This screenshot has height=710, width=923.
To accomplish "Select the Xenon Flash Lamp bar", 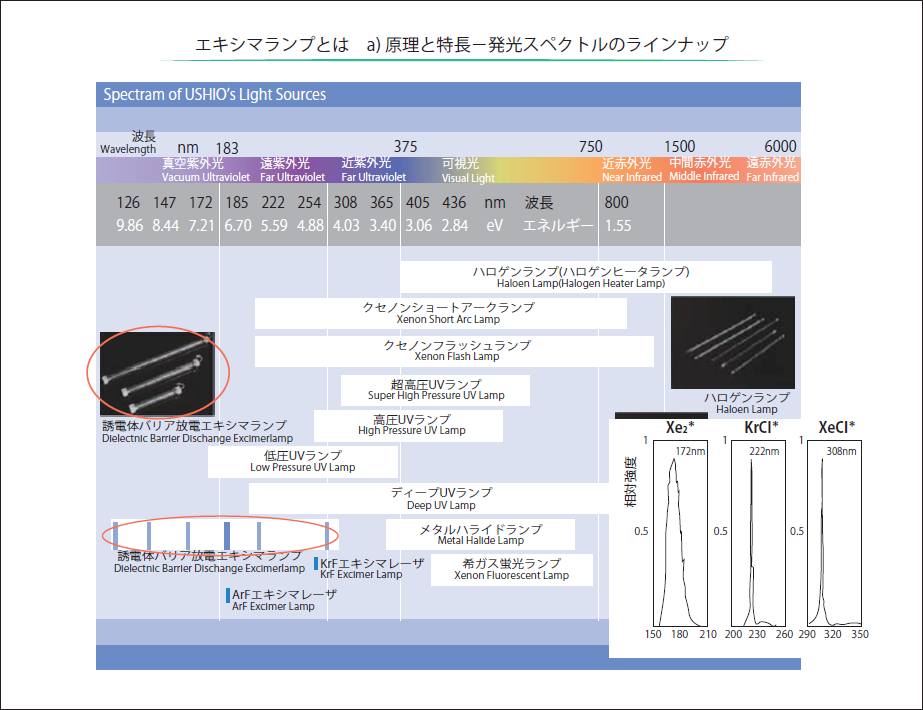I will coord(454,351).
